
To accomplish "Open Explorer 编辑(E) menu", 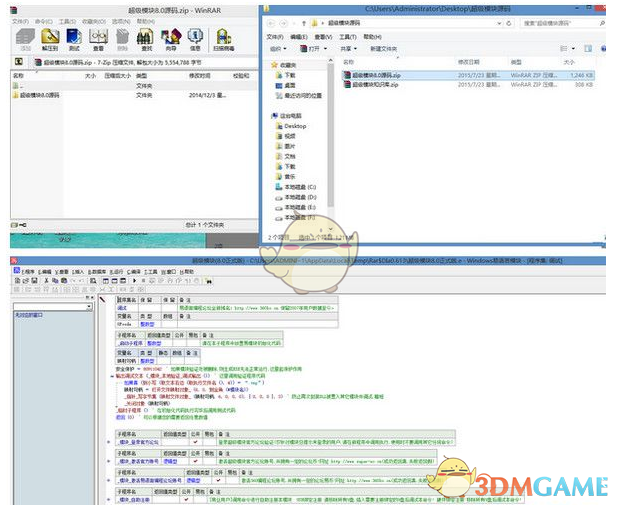I will click(x=298, y=37).
